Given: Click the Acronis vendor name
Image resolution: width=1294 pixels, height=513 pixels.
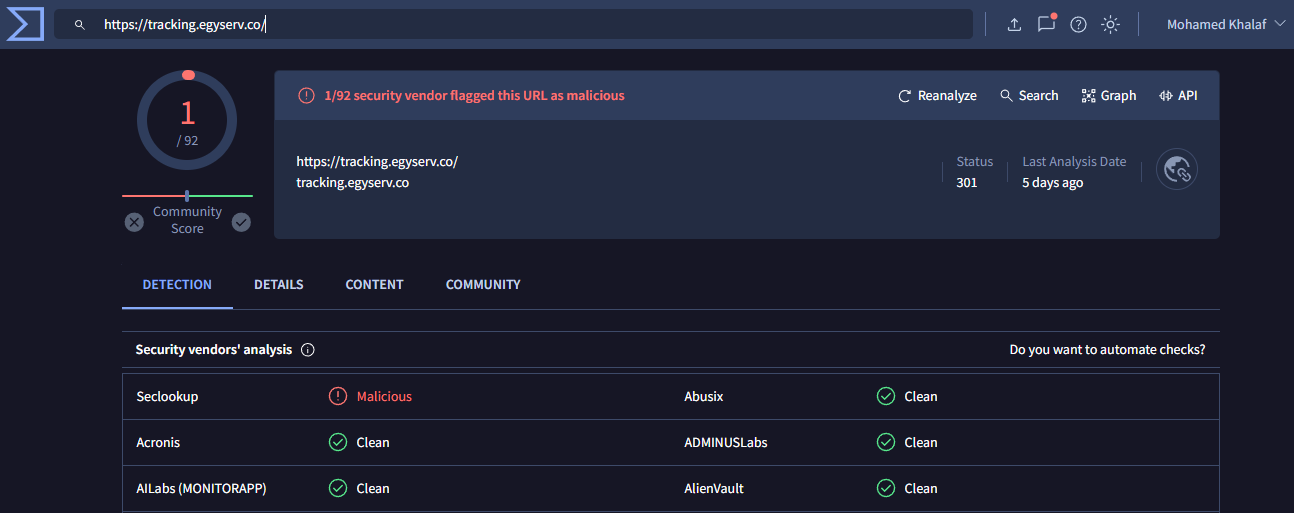Looking at the screenshot, I should pos(158,442).
